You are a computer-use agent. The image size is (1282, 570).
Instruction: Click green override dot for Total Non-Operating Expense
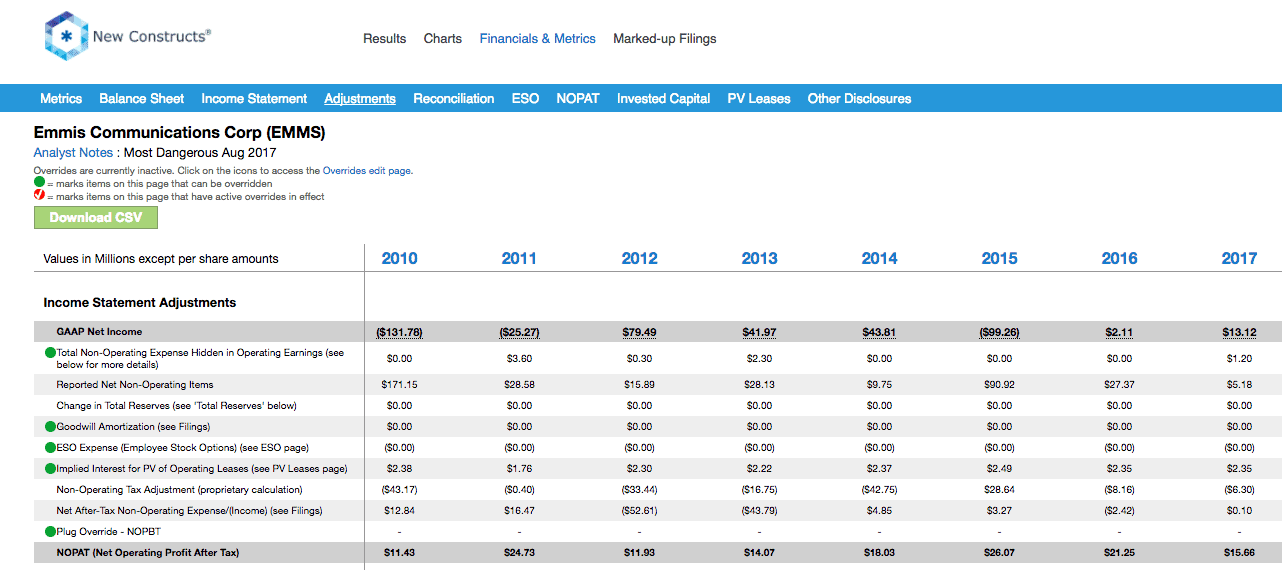pos(50,353)
